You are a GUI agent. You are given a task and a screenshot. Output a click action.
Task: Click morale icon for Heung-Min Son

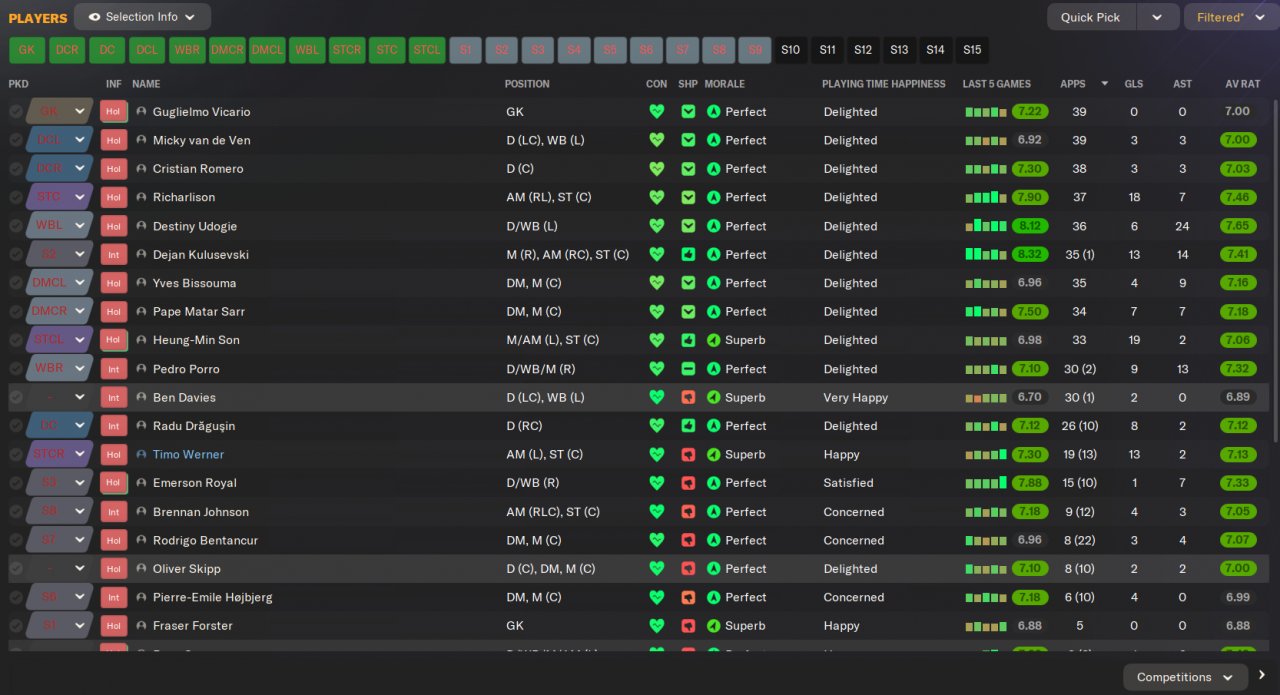pos(713,341)
